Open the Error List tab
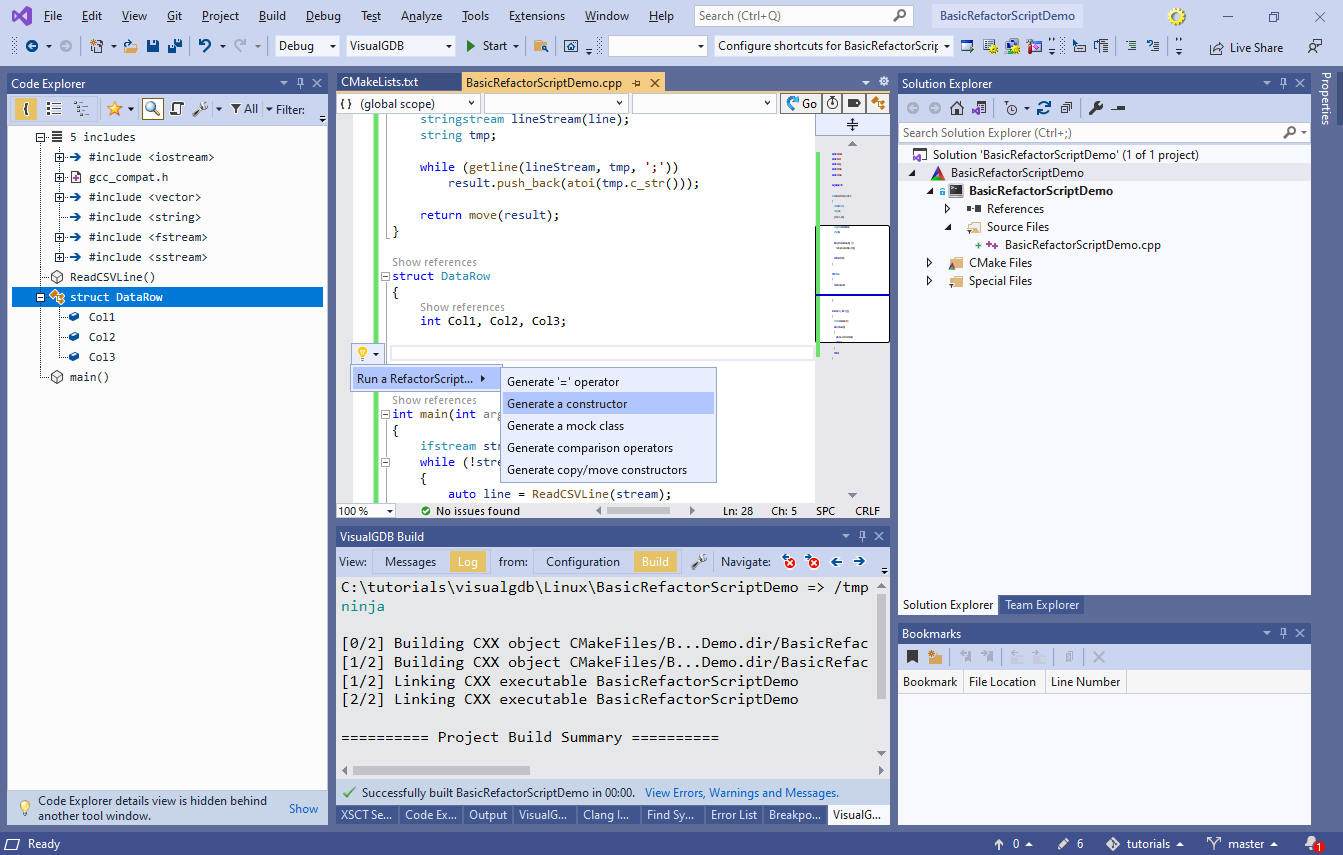Image resolution: width=1343 pixels, height=855 pixels. (733, 815)
